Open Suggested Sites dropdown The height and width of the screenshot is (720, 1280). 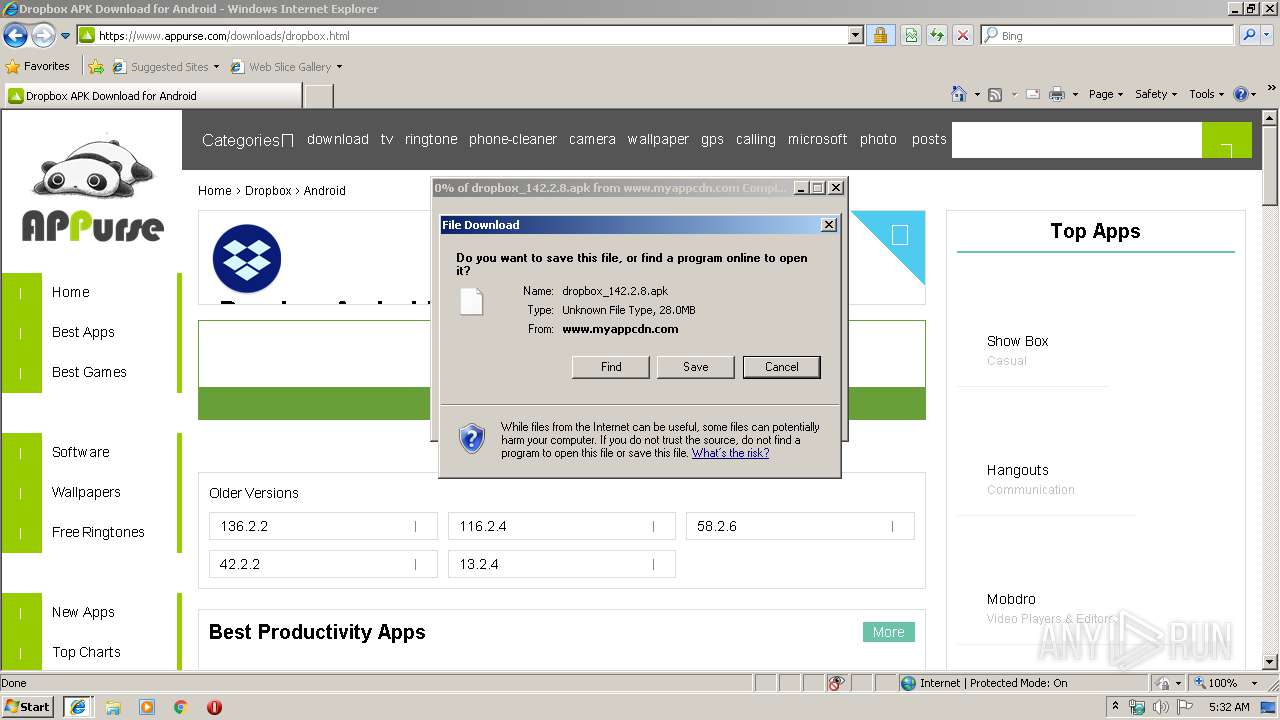coord(165,67)
